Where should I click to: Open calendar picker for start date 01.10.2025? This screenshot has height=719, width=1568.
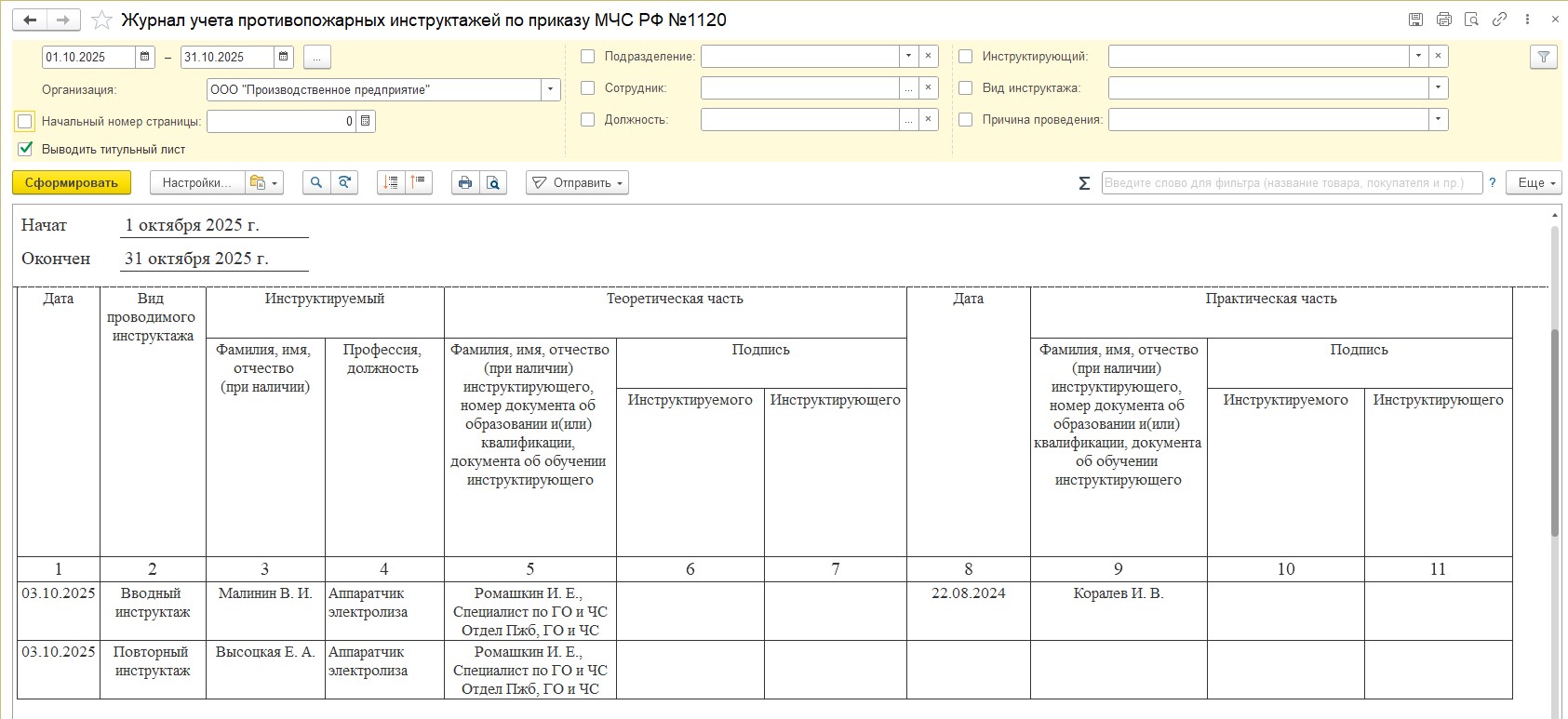click(x=145, y=58)
